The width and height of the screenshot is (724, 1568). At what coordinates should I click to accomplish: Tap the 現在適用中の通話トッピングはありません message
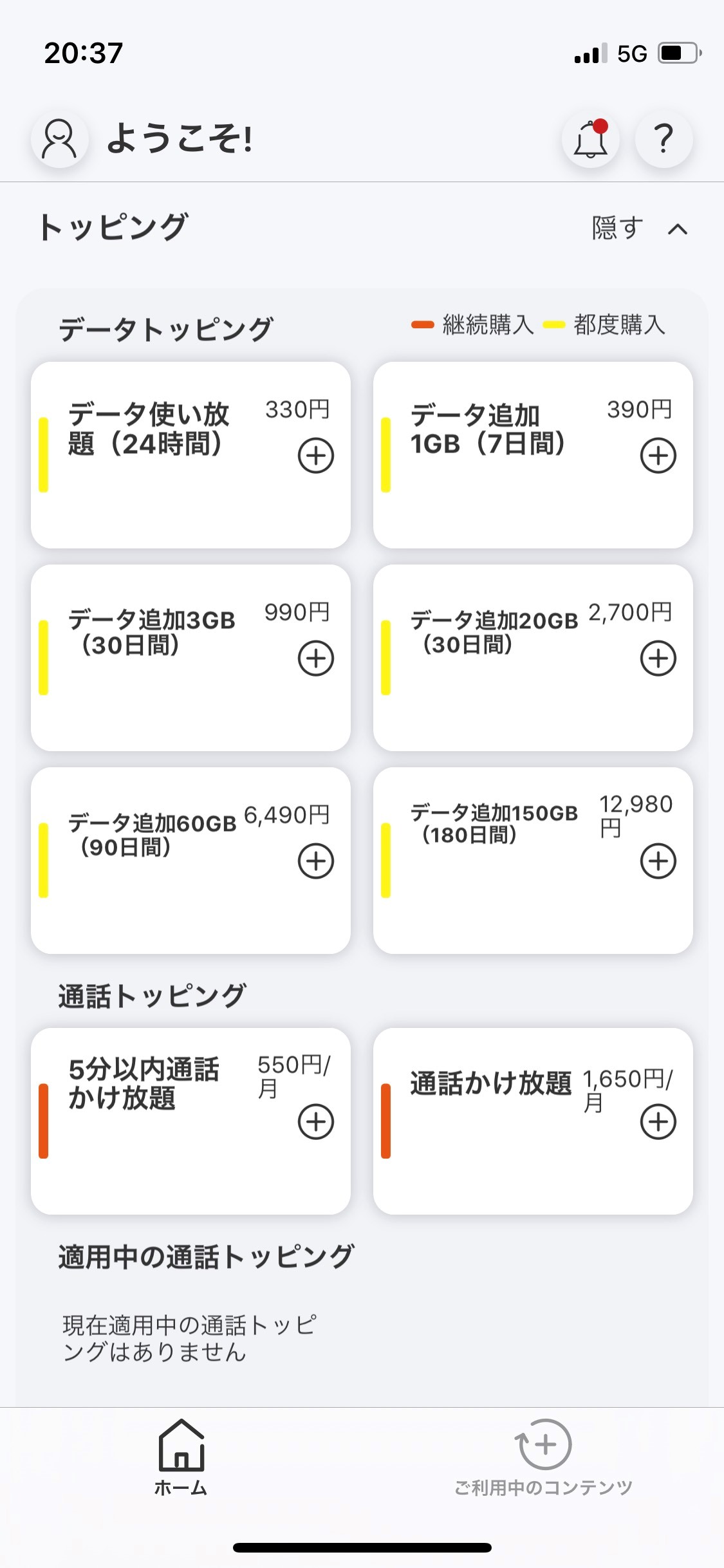[189, 1338]
